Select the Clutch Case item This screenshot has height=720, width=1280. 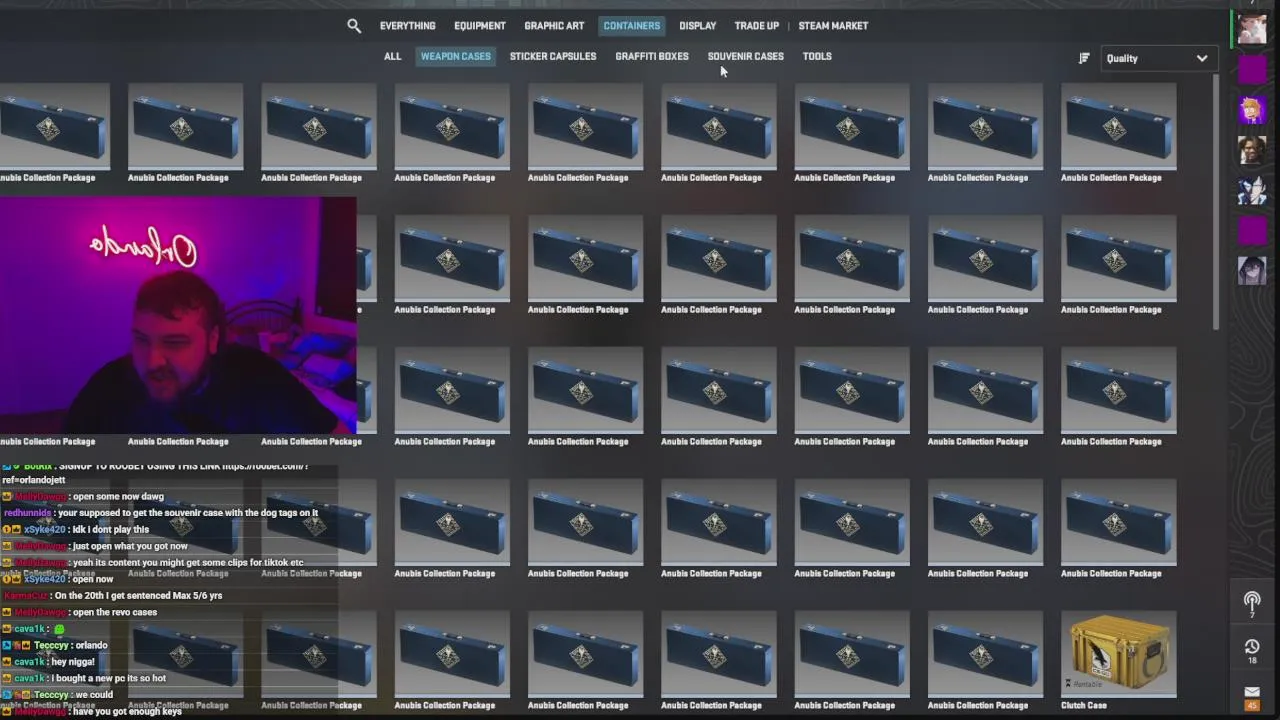click(x=1119, y=655)
